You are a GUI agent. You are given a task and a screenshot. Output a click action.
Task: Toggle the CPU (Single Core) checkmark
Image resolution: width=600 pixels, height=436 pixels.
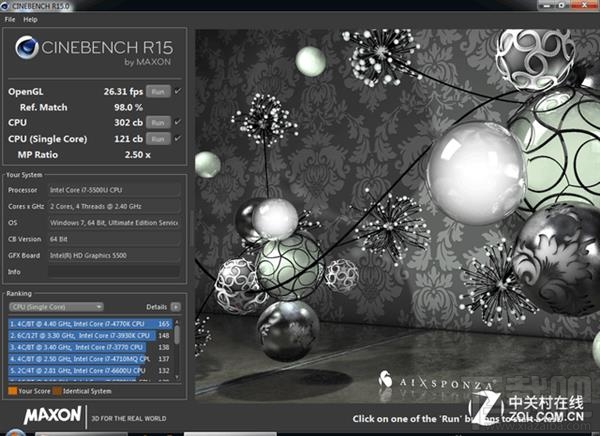tap(178, 138)
